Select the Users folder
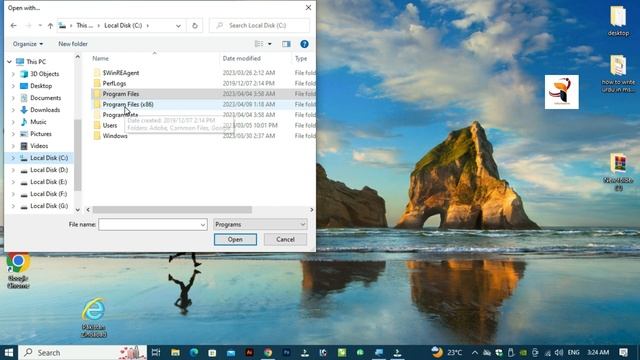Screen dimensions: 640x360 109,125
